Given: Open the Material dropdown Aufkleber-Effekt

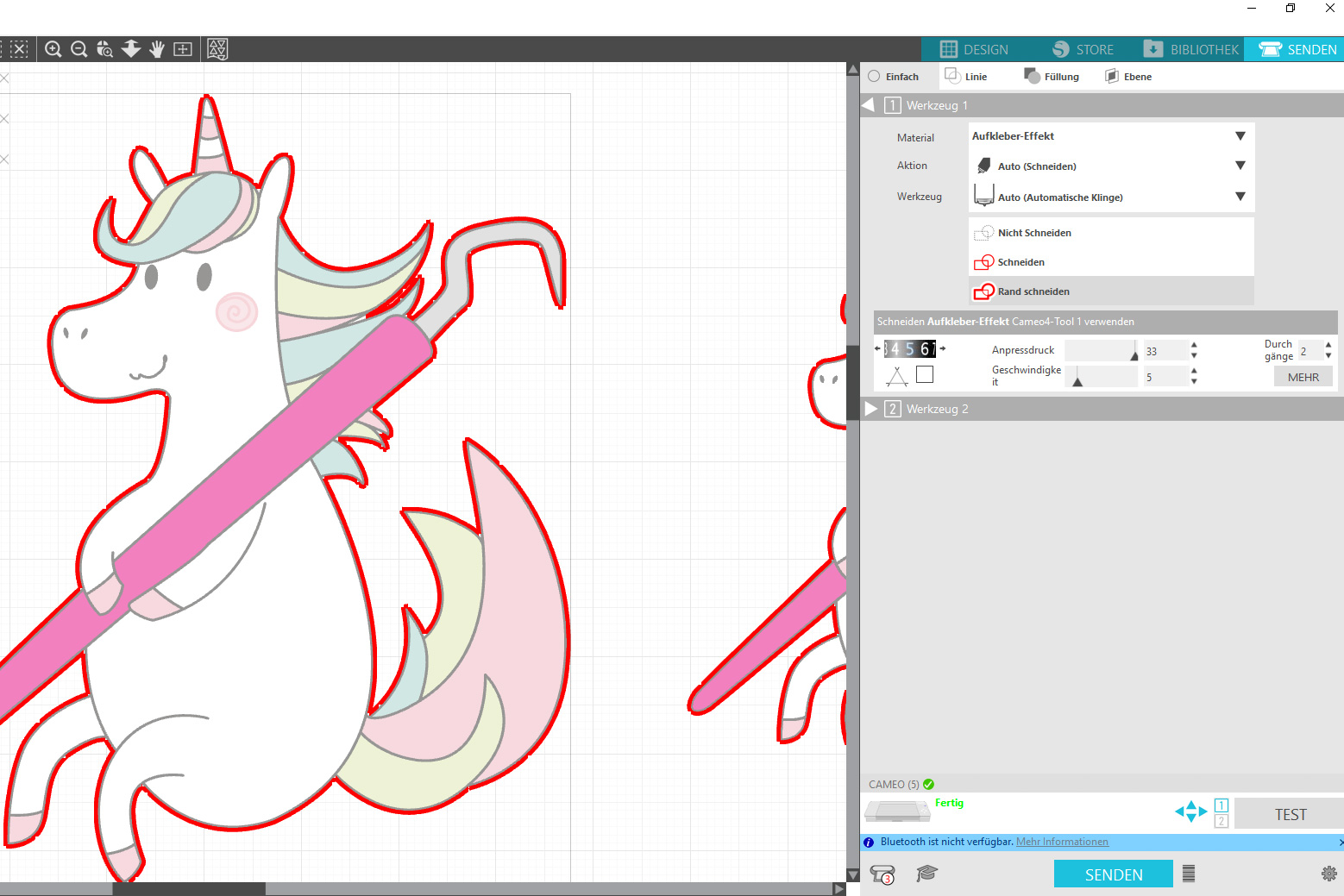Looking at the screenshot, I should (1110, 136).
